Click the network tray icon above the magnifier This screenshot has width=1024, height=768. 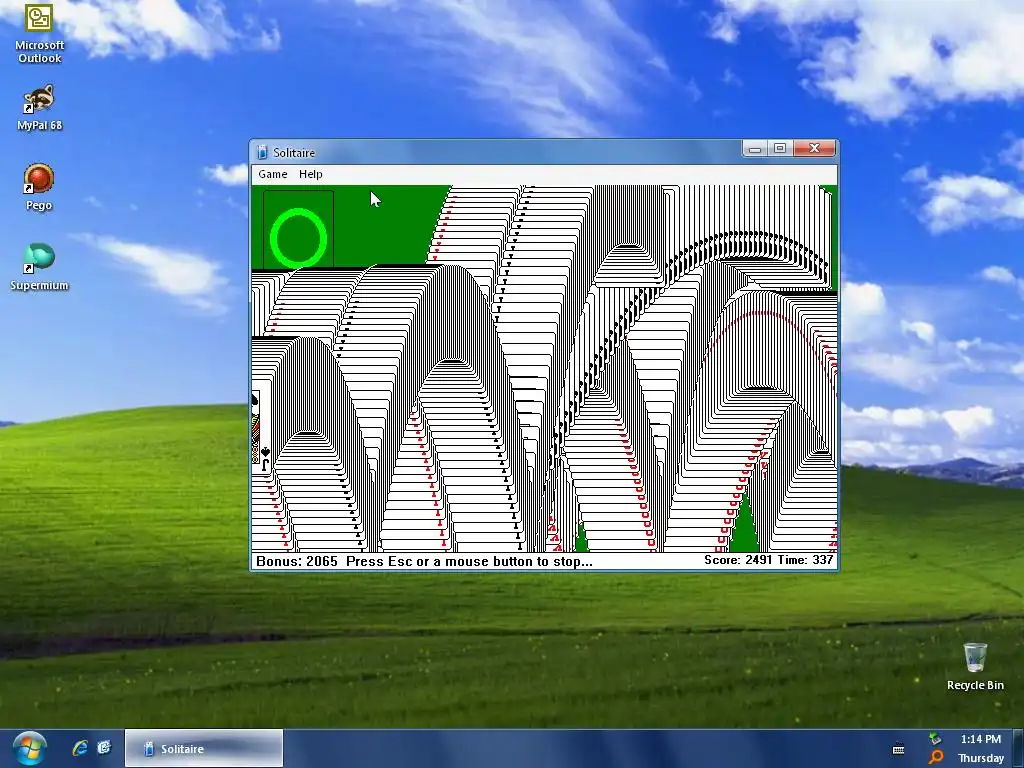[x=935, y=739]
